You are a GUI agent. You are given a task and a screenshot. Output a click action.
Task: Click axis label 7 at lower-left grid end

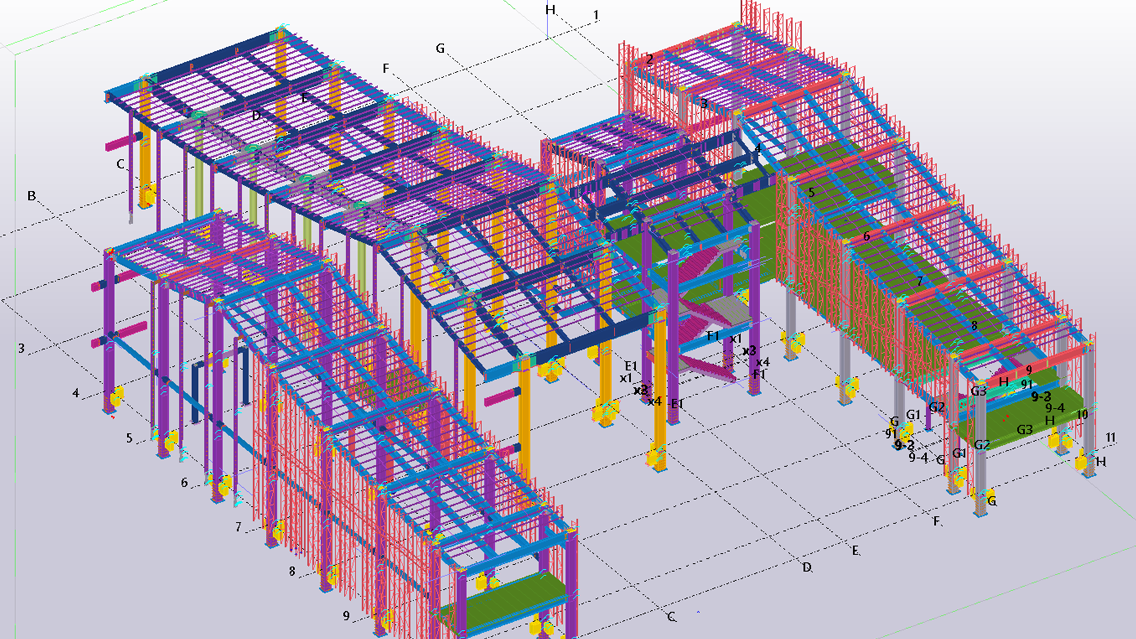[x=238, y=527]
